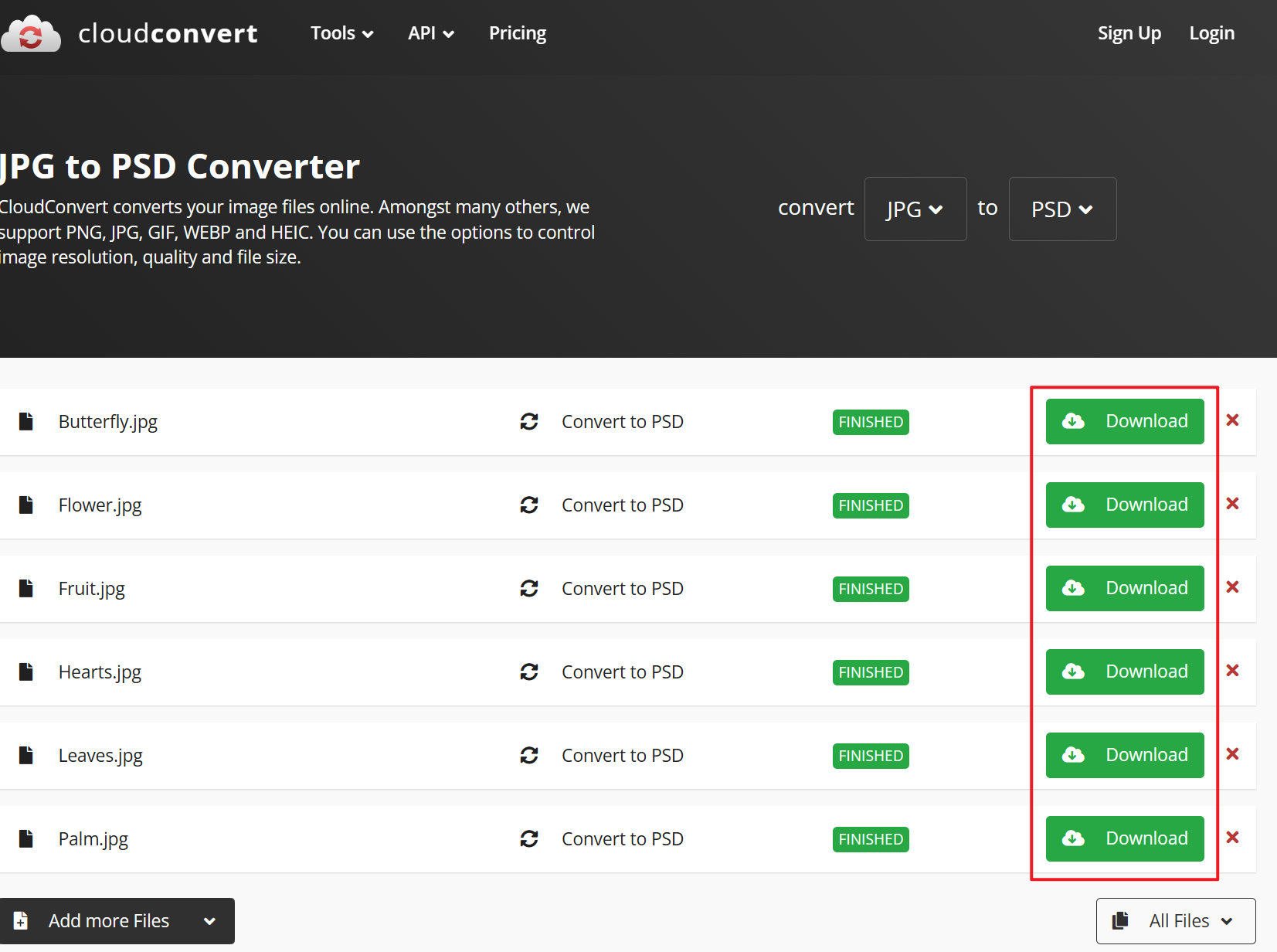1277x952 pixels.
Task: Expand the Add more Files options
Action: click(209, 921)
